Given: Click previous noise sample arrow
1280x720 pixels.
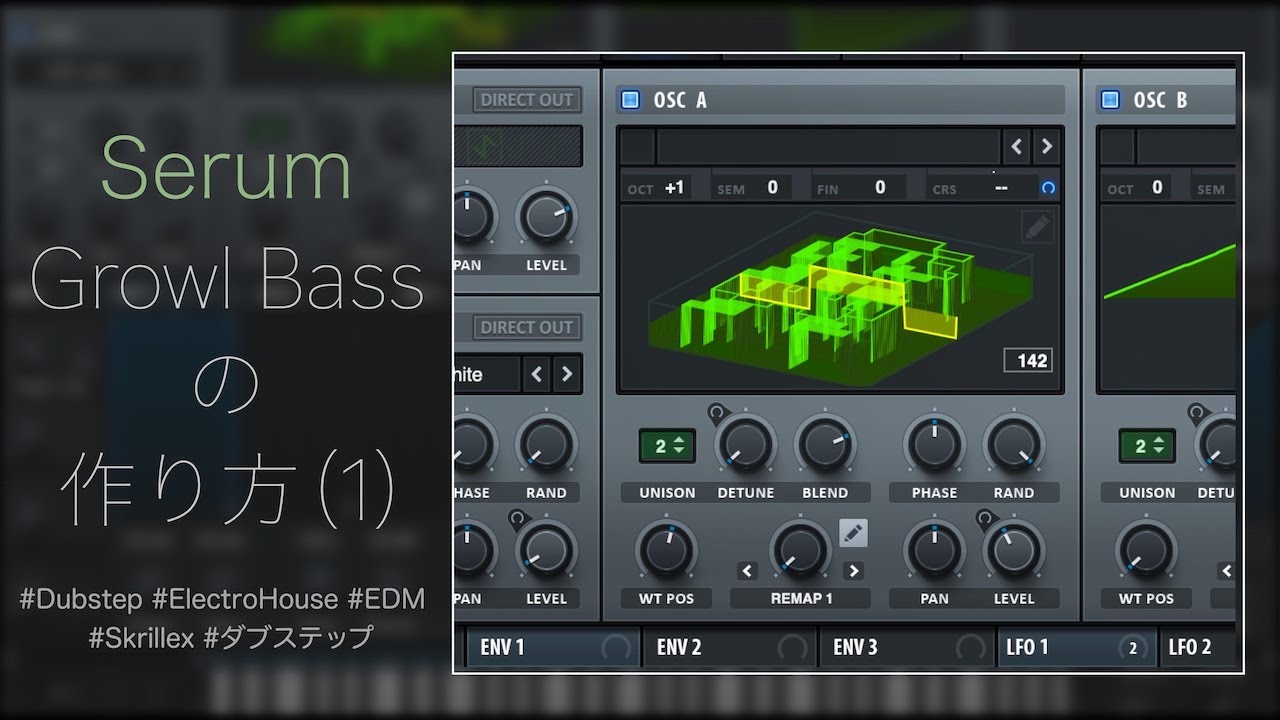Looking at the screenshot, I should click(x=537, y=374).
